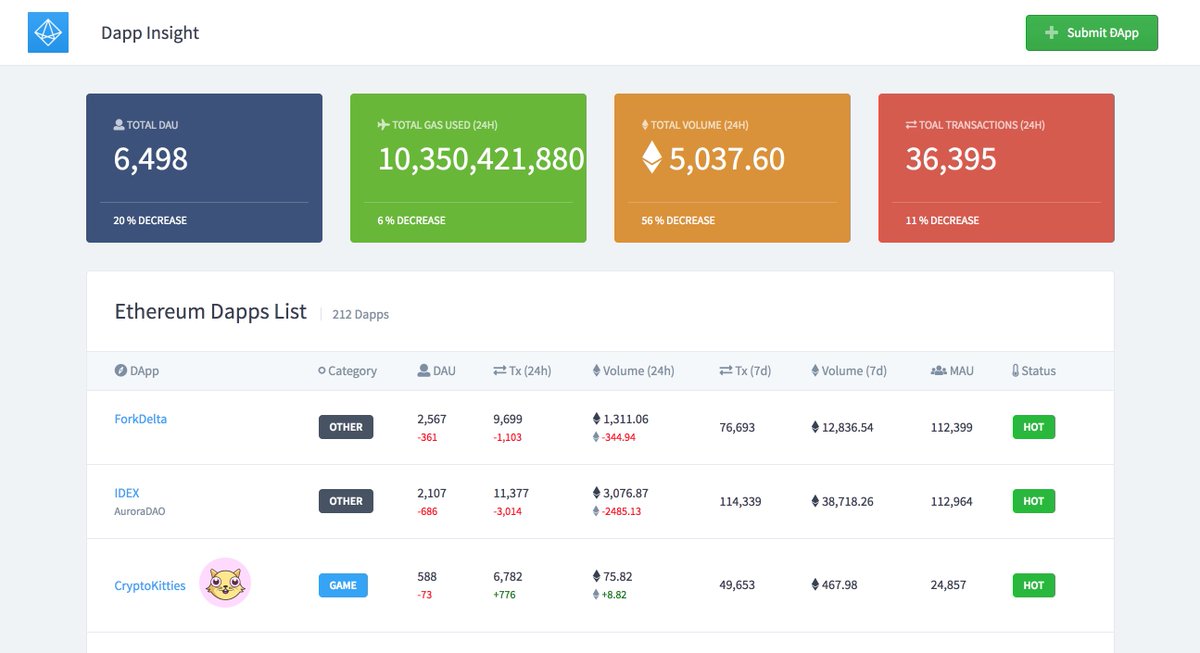Click the Dapp Insight logo icon
Image resolution: width=1200 pixels, height=653 pixels.
[x=48, y=33]
